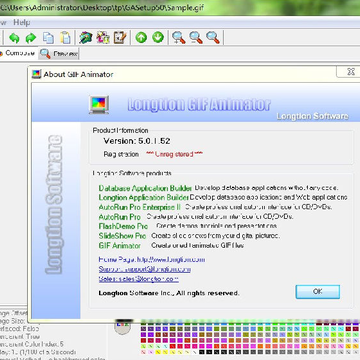The image size is (360, 360).
Task: Click Database Application Builder product name
Action: click(145, 188)
